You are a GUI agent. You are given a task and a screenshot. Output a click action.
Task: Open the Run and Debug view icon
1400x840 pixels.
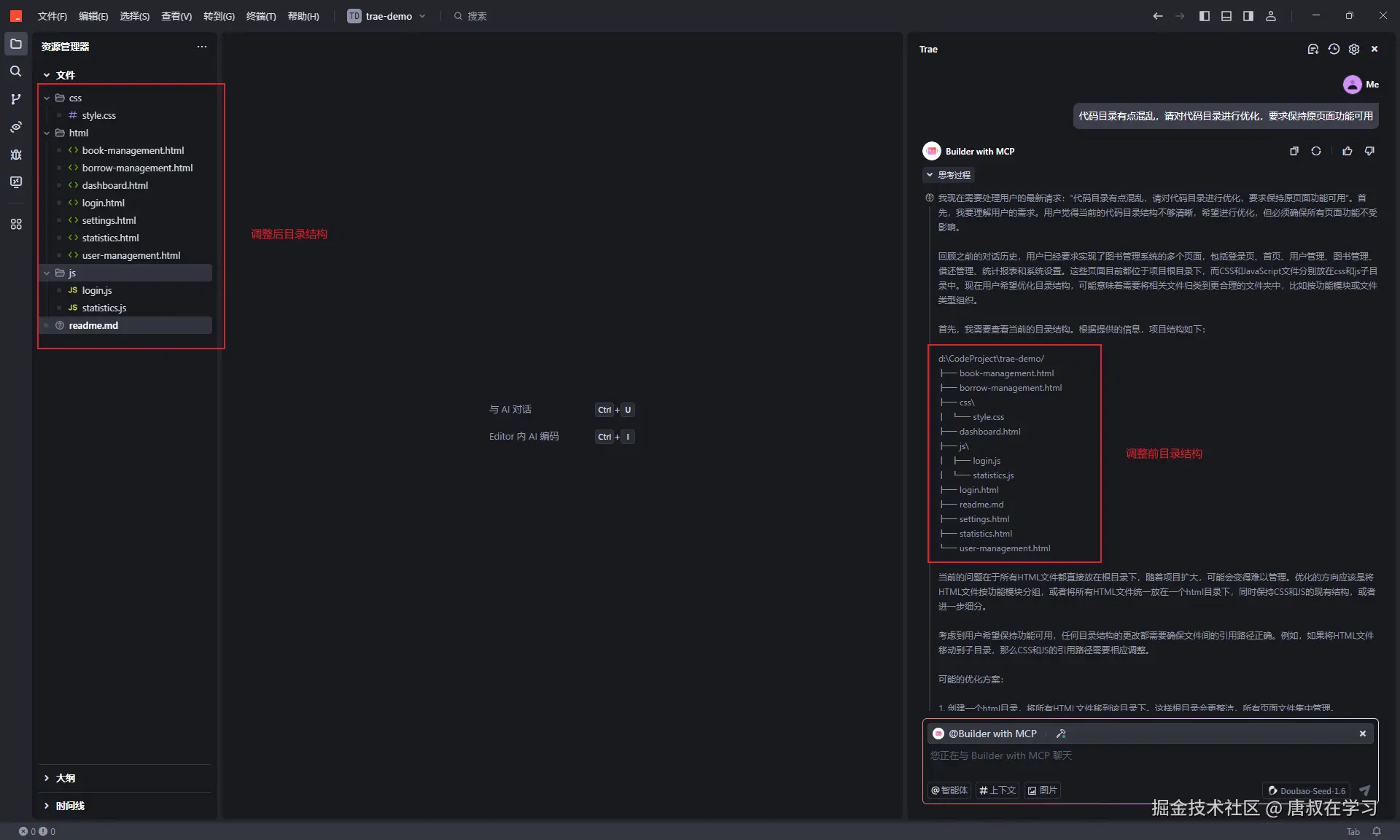(15, 155)
